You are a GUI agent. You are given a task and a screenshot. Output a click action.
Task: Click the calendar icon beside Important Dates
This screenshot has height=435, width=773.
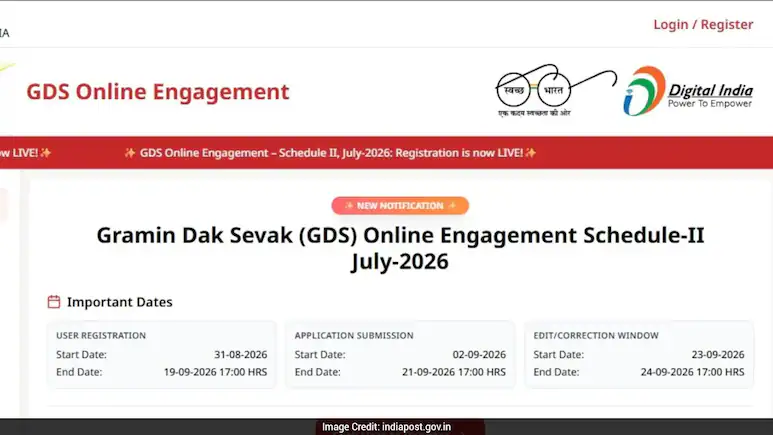54,302
